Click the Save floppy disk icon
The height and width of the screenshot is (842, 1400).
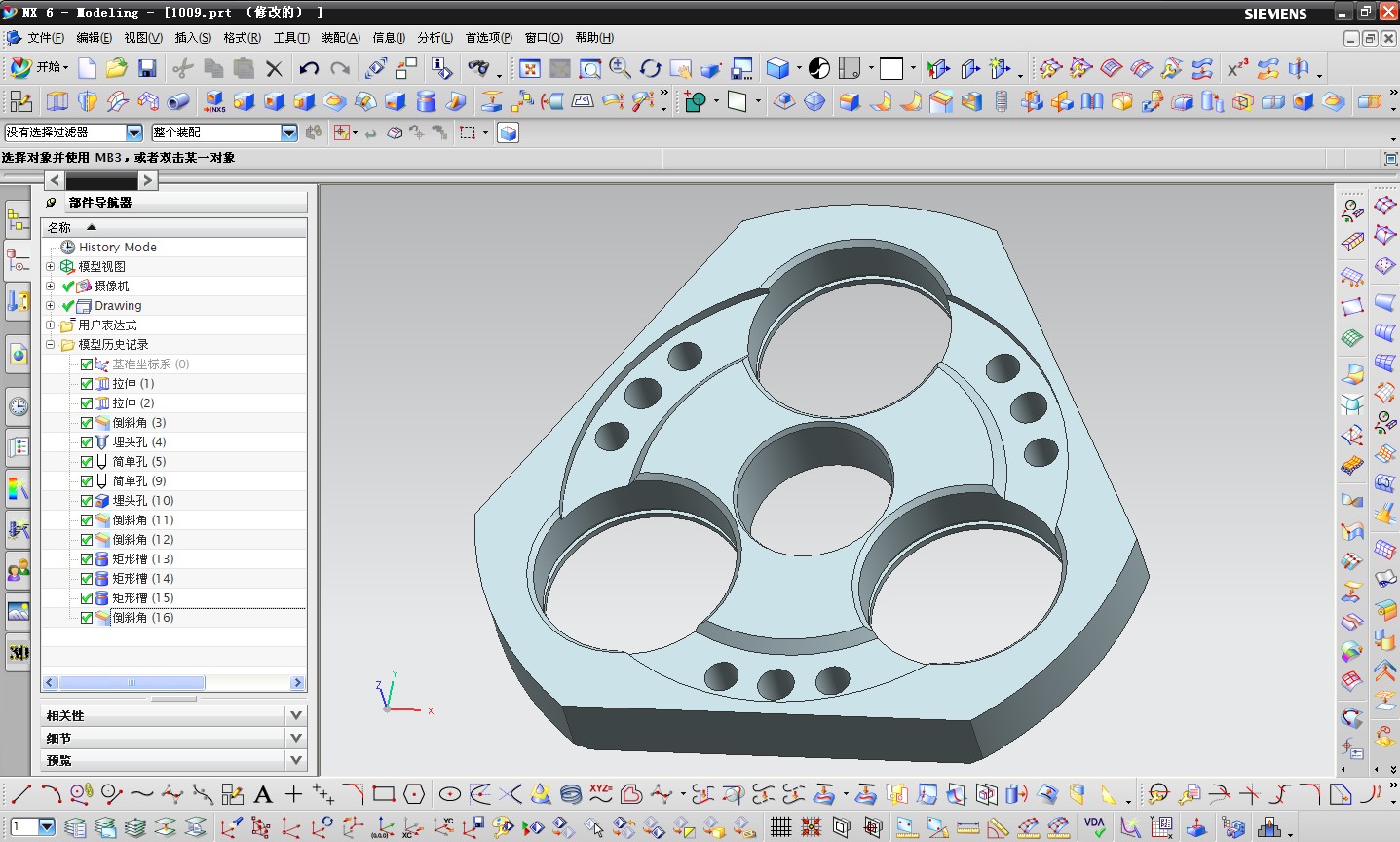(x=147, y=68)
